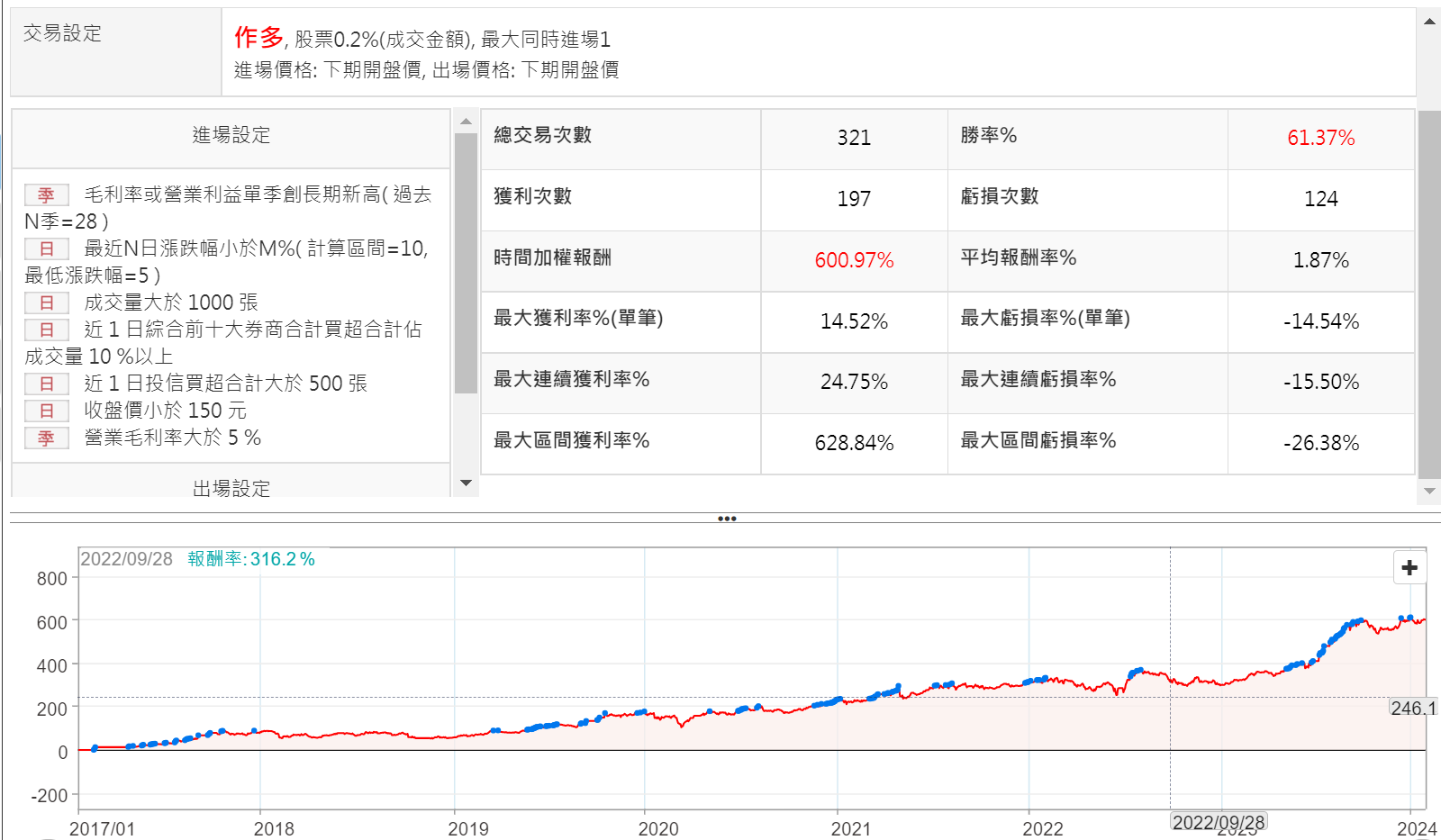Select the 出場設定 header
Screen dimensions: 1441x840
231,488
